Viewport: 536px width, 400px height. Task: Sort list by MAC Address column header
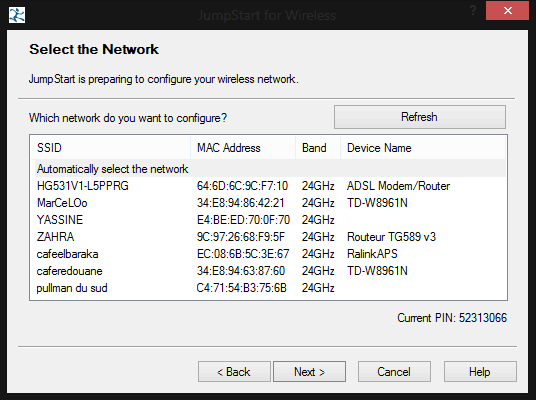click(x=243, y=148)
